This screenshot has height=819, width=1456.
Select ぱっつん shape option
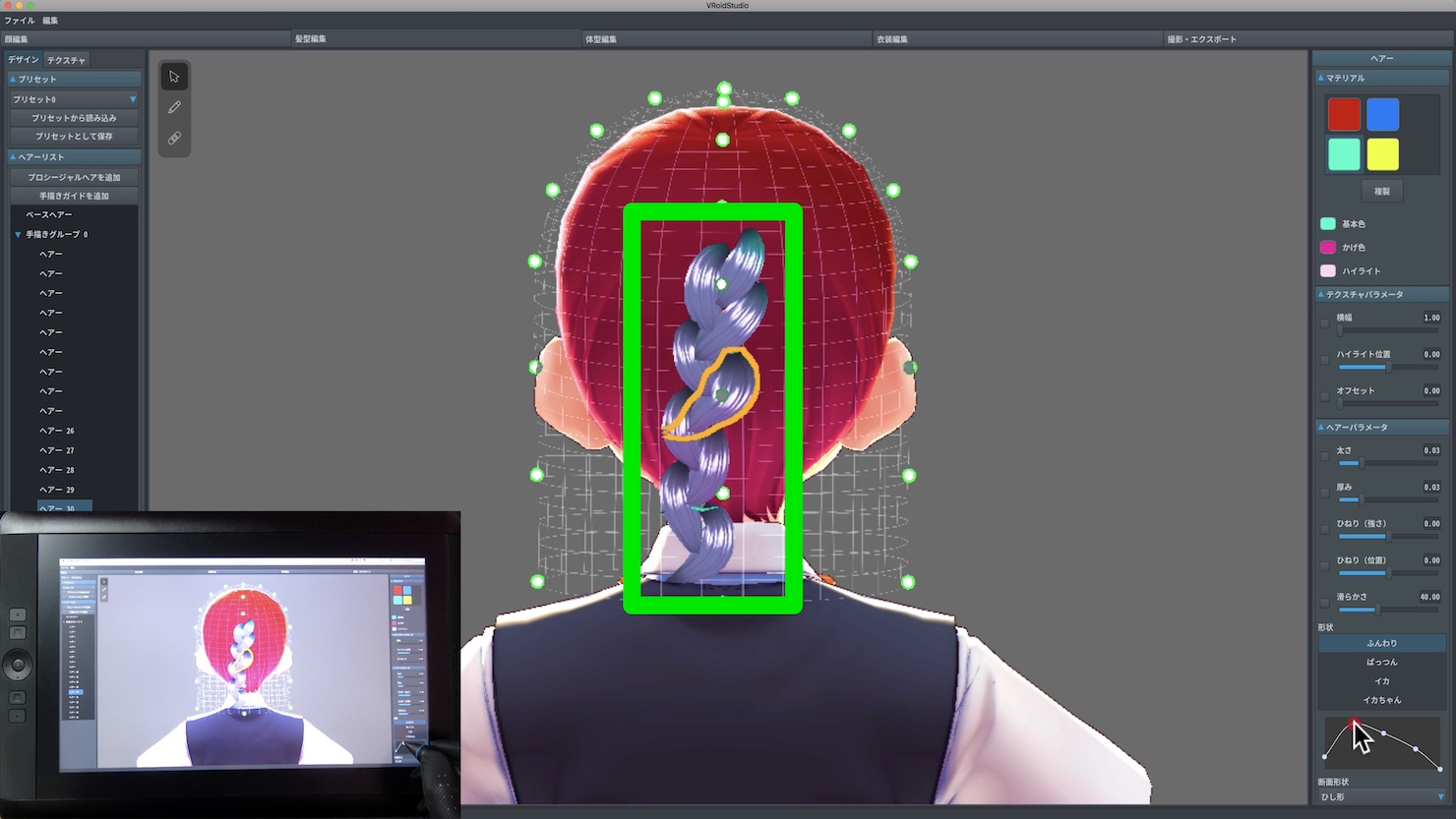coord(1382,662)
